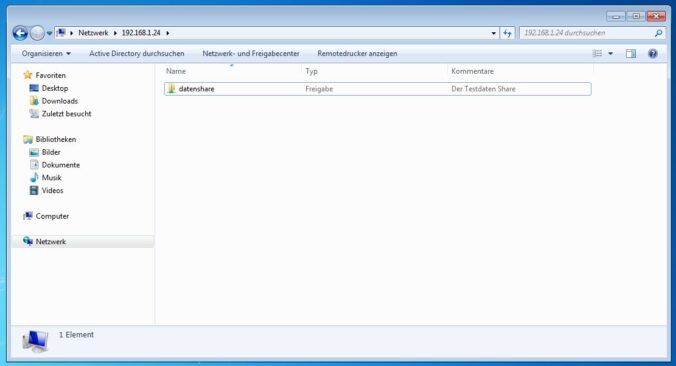Click the Bibliotheken library icon

(28, 139)
